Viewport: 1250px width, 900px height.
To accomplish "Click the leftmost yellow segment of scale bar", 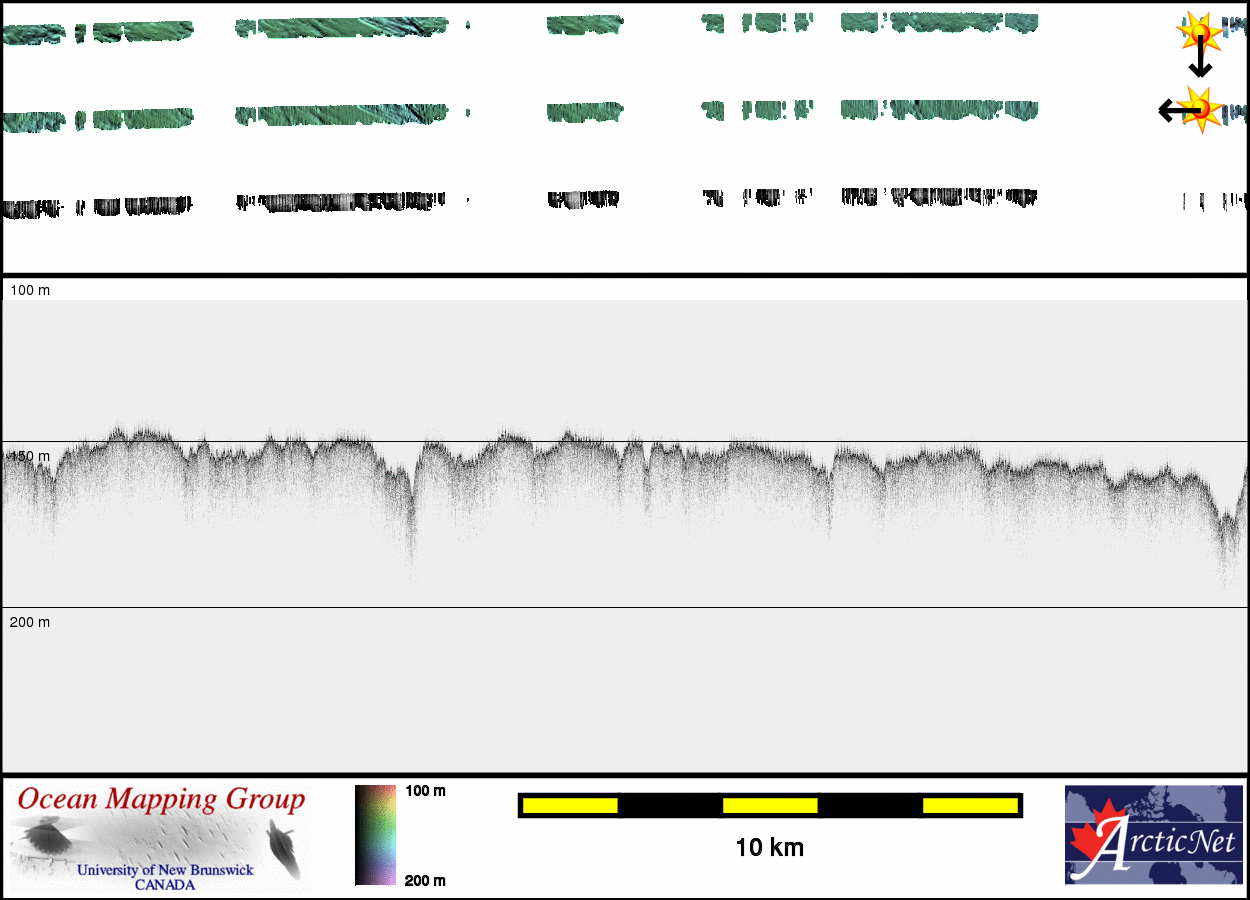I will pos(570,805).
